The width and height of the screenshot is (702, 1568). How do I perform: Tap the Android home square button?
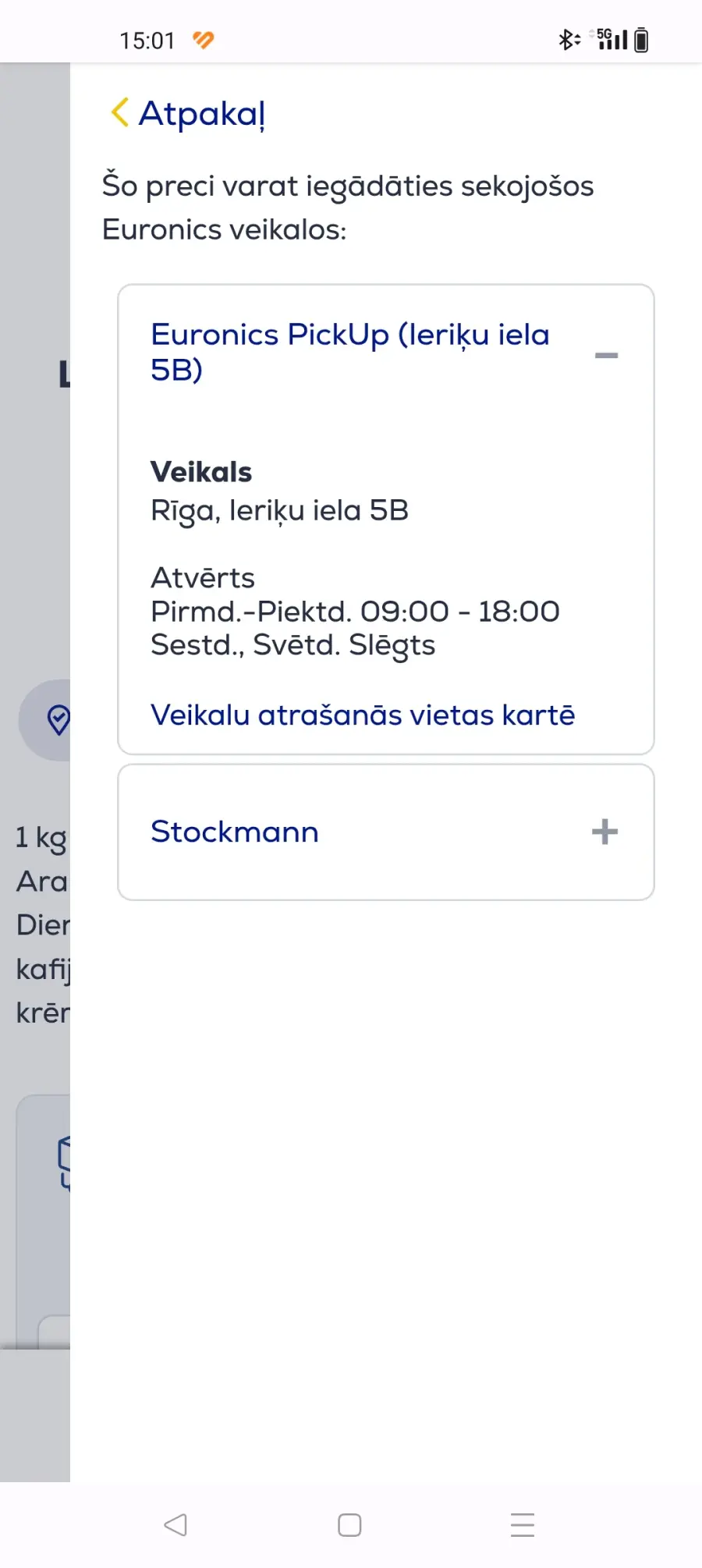349,1524
